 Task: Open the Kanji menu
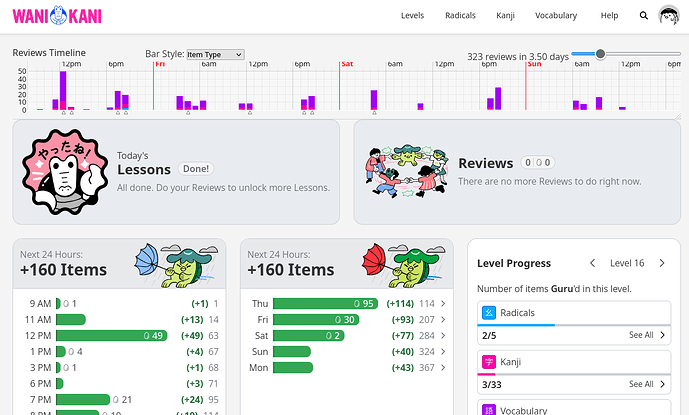(505, 15)
